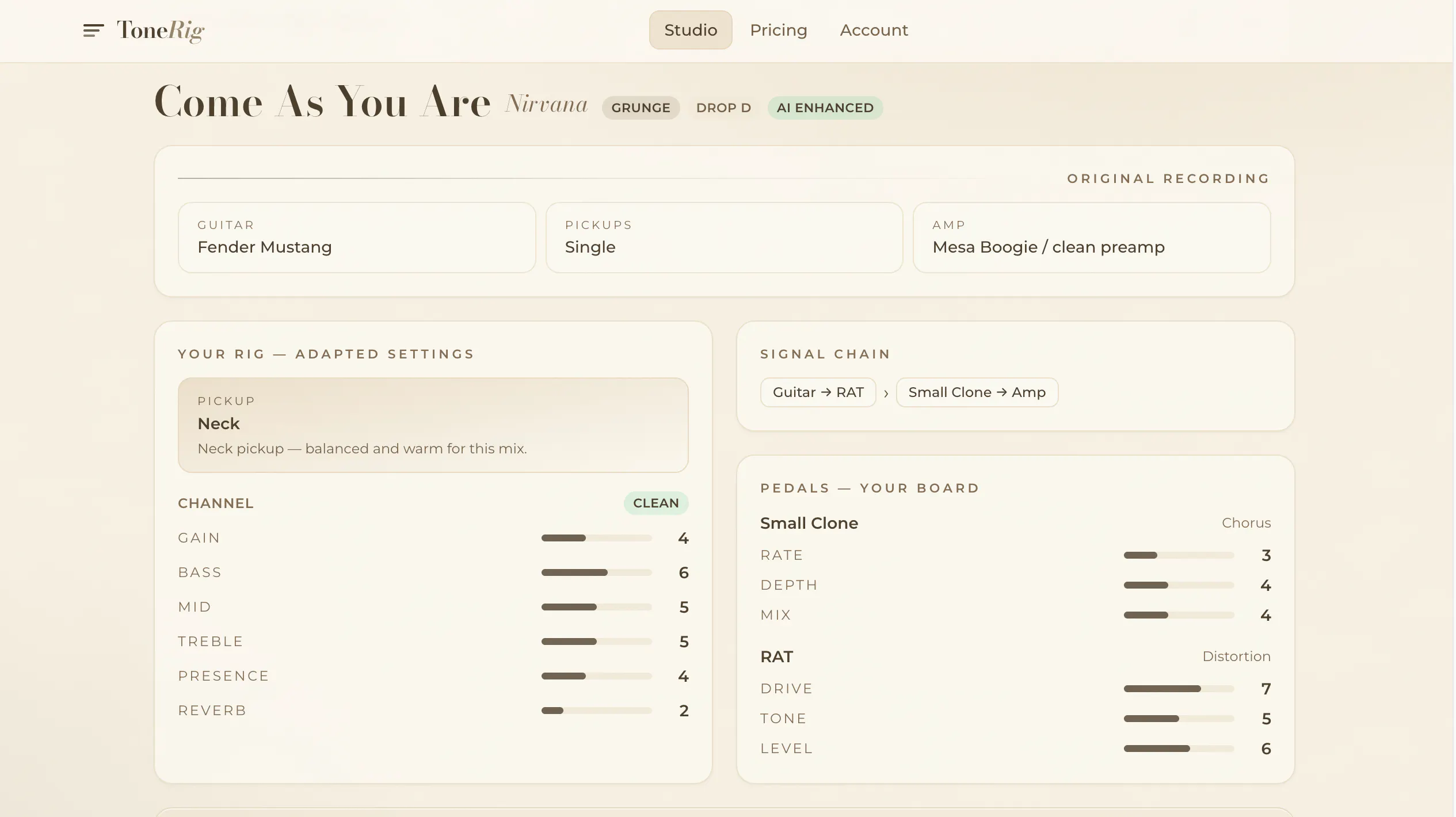Viewport: 1456px width, 817px height.
Task: Click the Guitar → RAT chain chip
Action: (x=818, y=392)
